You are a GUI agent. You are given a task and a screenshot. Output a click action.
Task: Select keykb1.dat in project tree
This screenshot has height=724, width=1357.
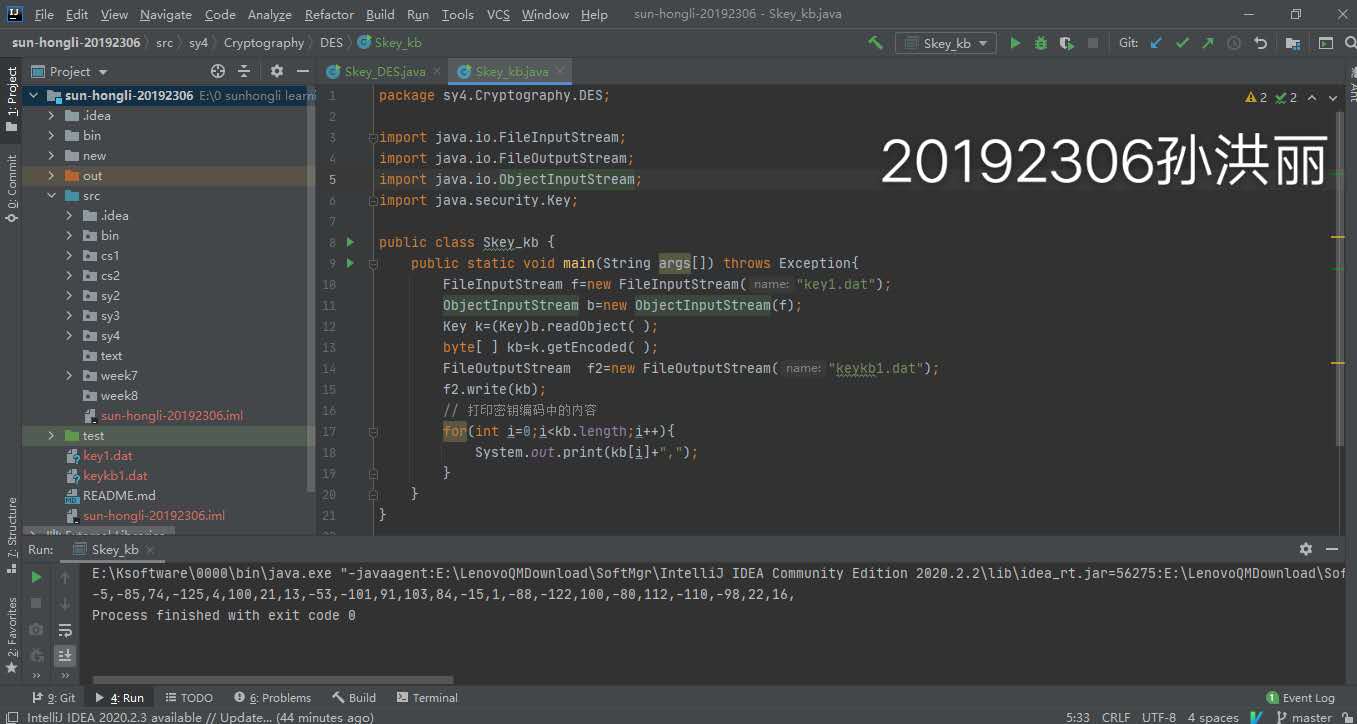point(115,476)
